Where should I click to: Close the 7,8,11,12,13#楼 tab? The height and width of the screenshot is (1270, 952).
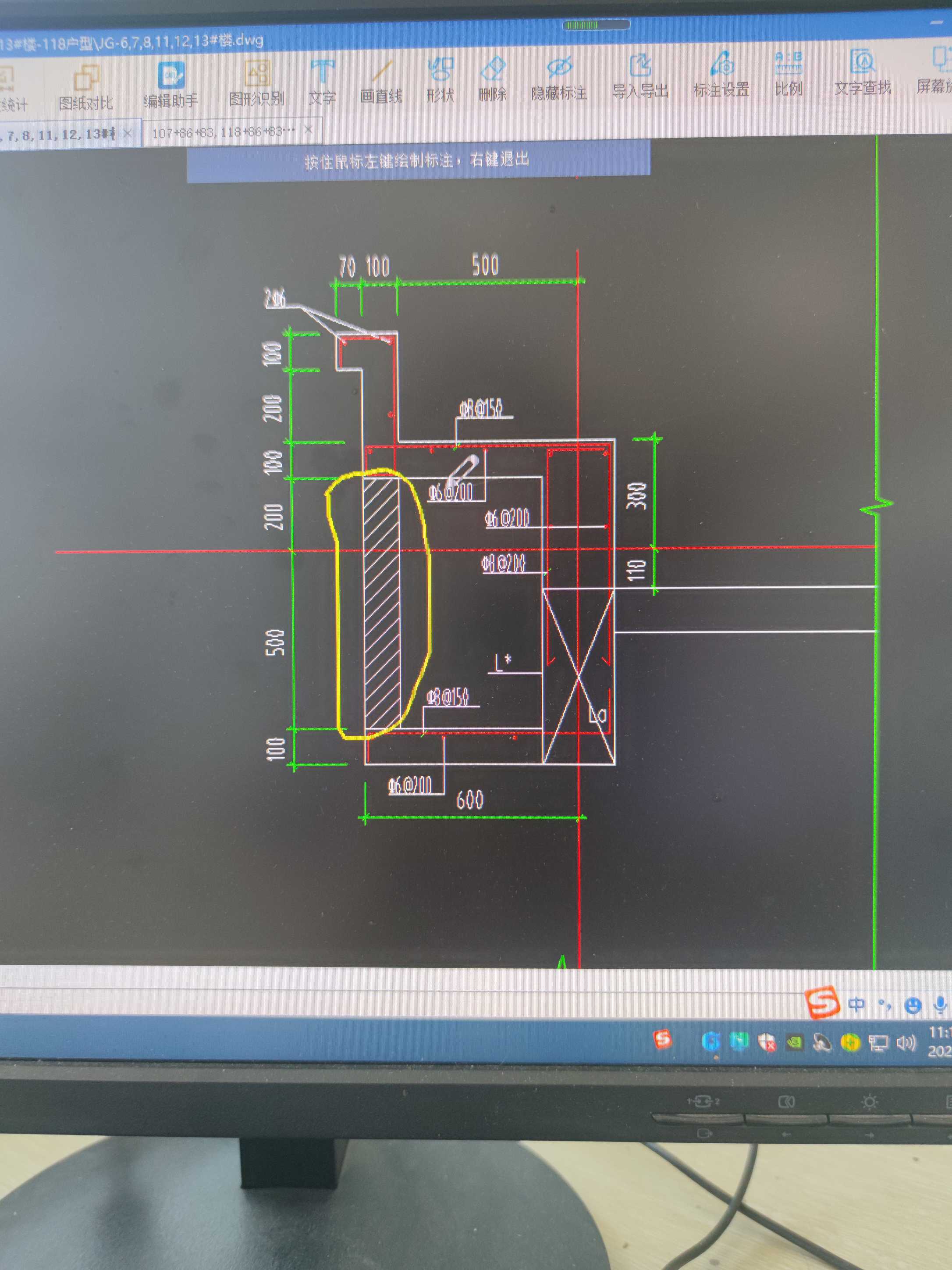point(128,133)
